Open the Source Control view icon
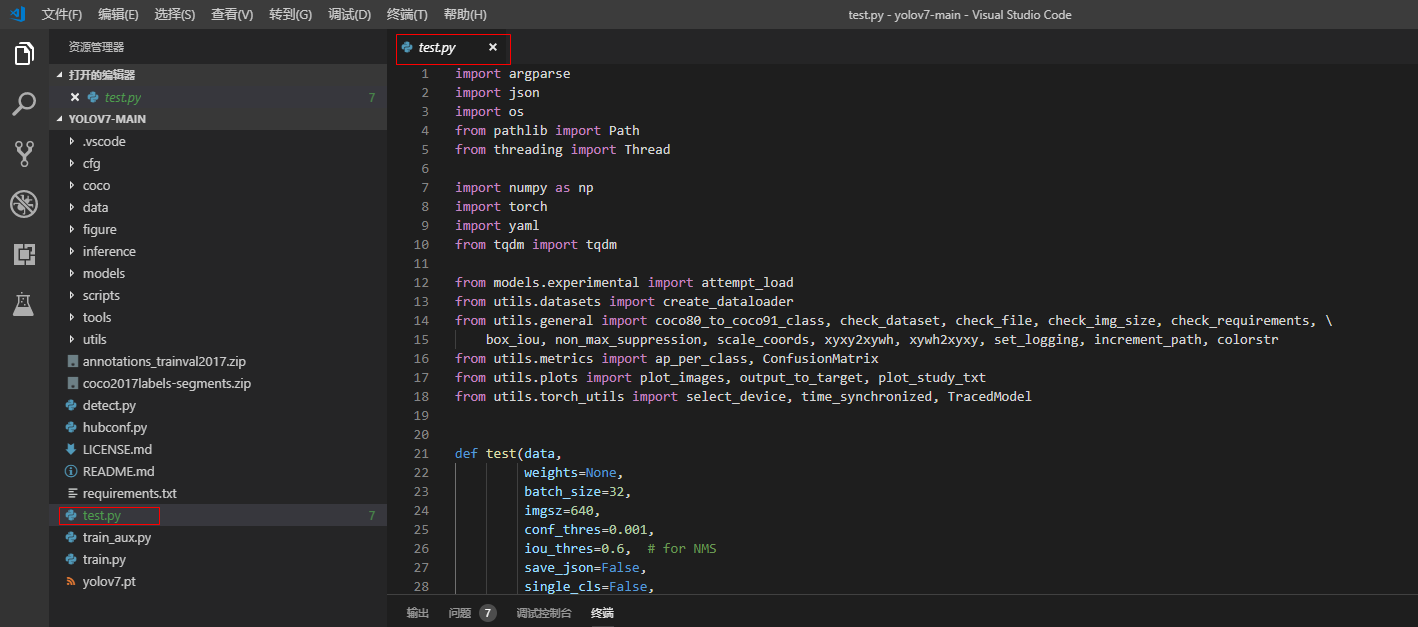 point(24,154)
